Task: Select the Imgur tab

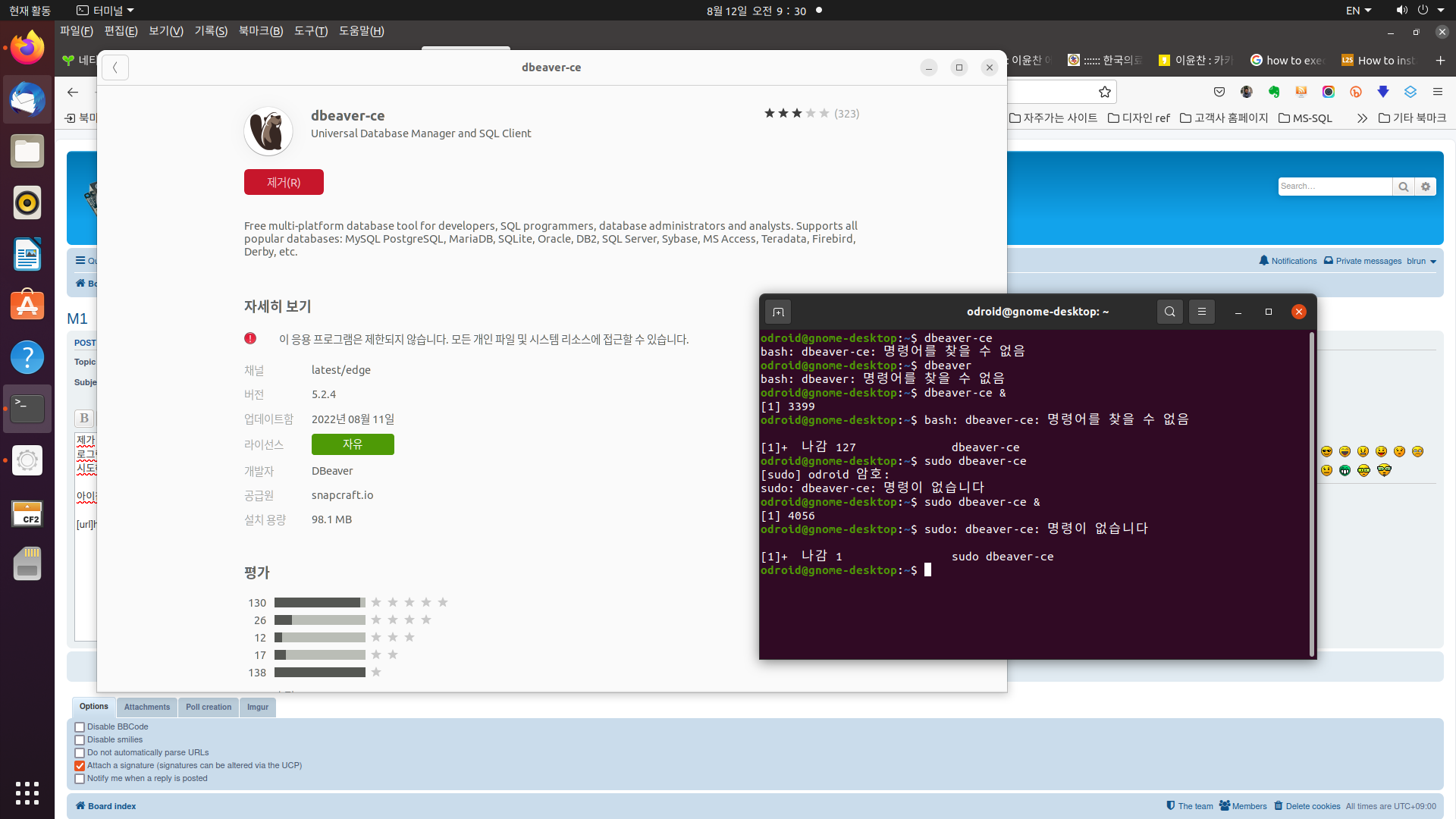Action: point(258,707)
